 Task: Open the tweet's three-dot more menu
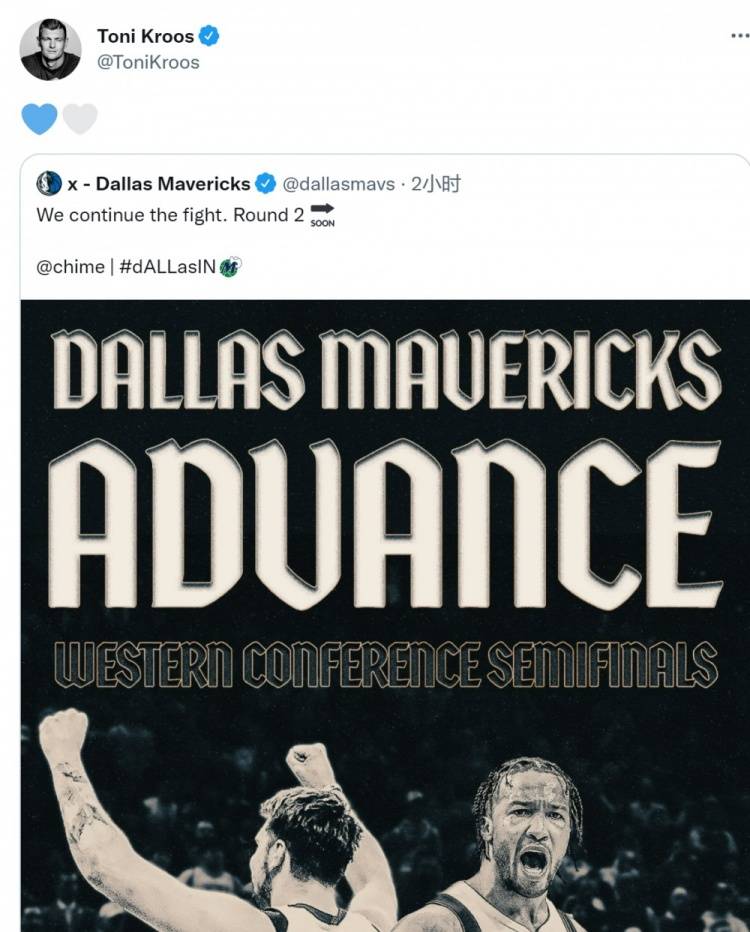coord(740,36)
